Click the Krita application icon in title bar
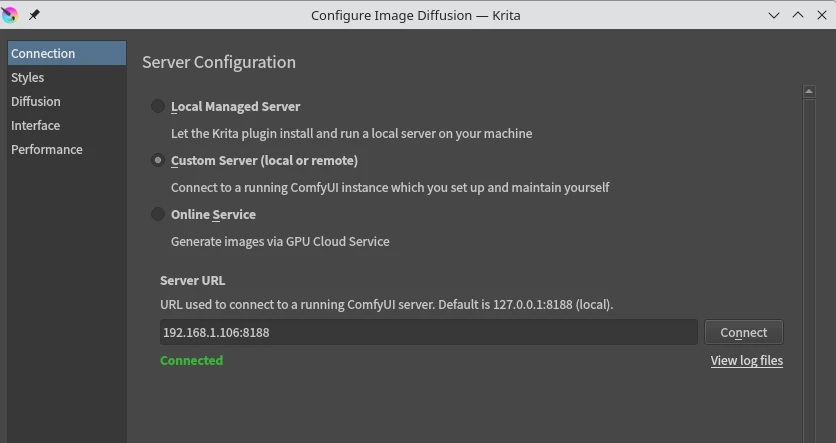836x443 pixels. coord(10,15)
